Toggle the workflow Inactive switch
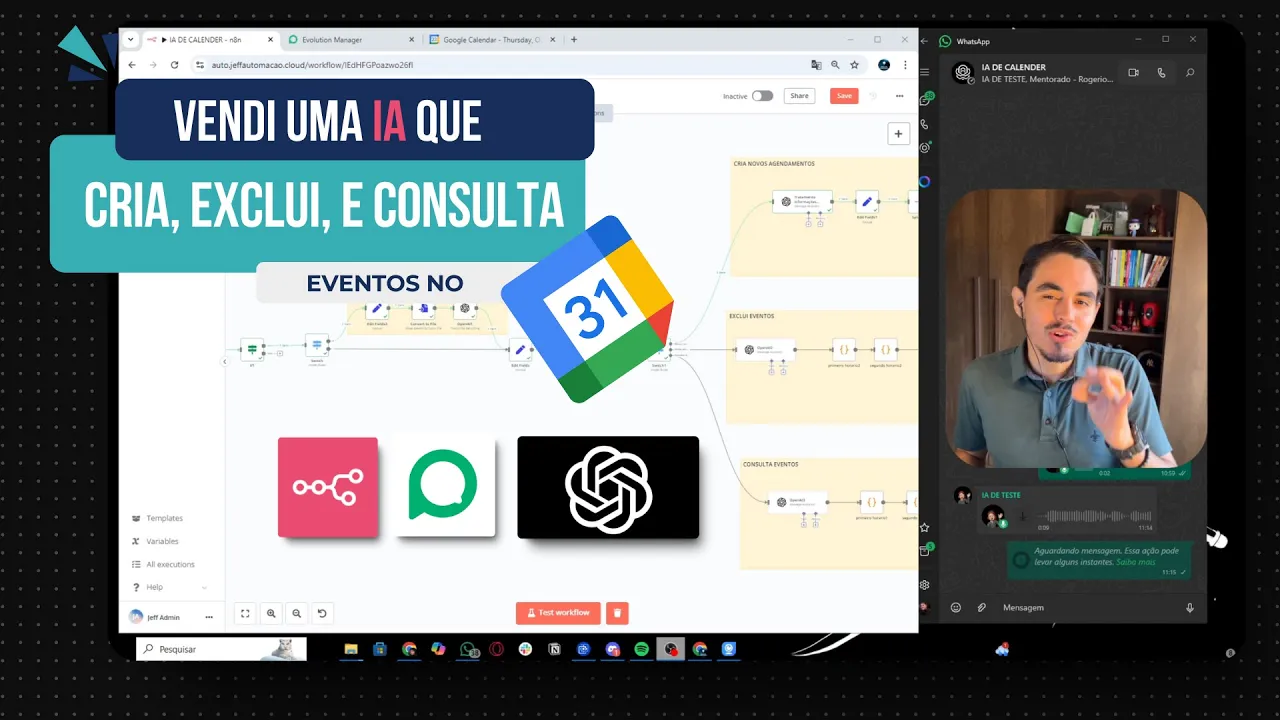The width and height of the screenshot is (1280, 720). [x=763, y=96]
